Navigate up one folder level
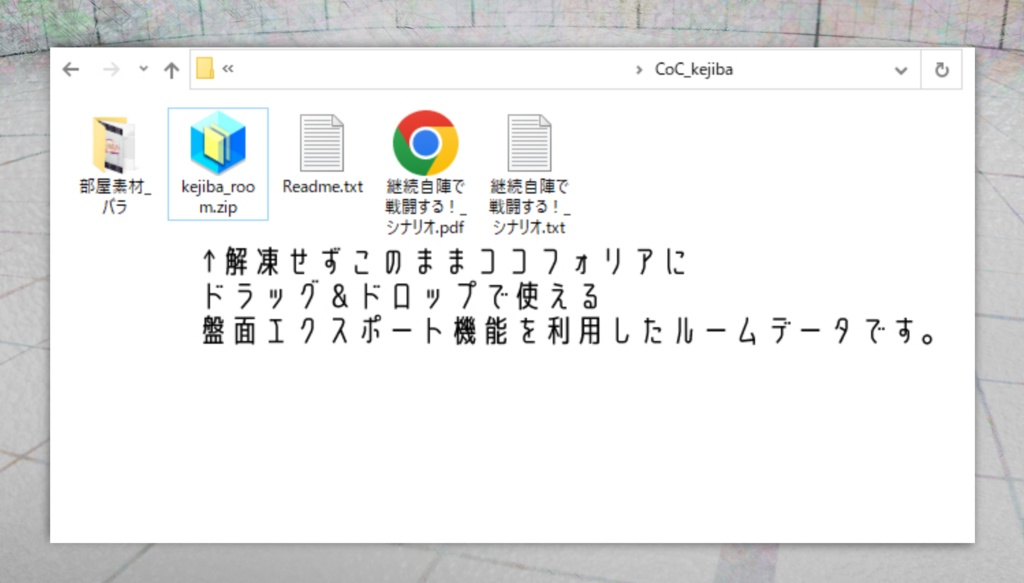Viewport: 1024px width, 583px height. [171, 68]
